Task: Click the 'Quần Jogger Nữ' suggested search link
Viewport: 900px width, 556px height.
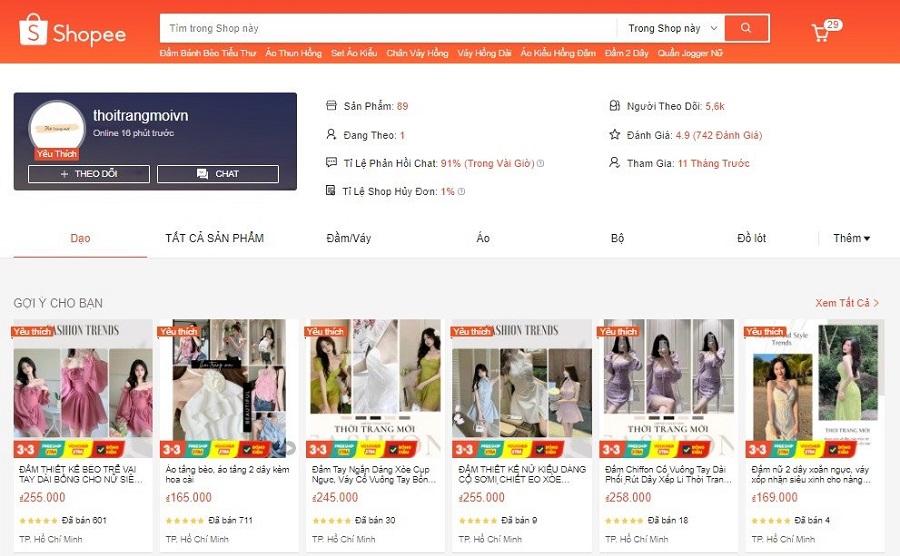Action: pyautogui.click(x=689, y=53)
